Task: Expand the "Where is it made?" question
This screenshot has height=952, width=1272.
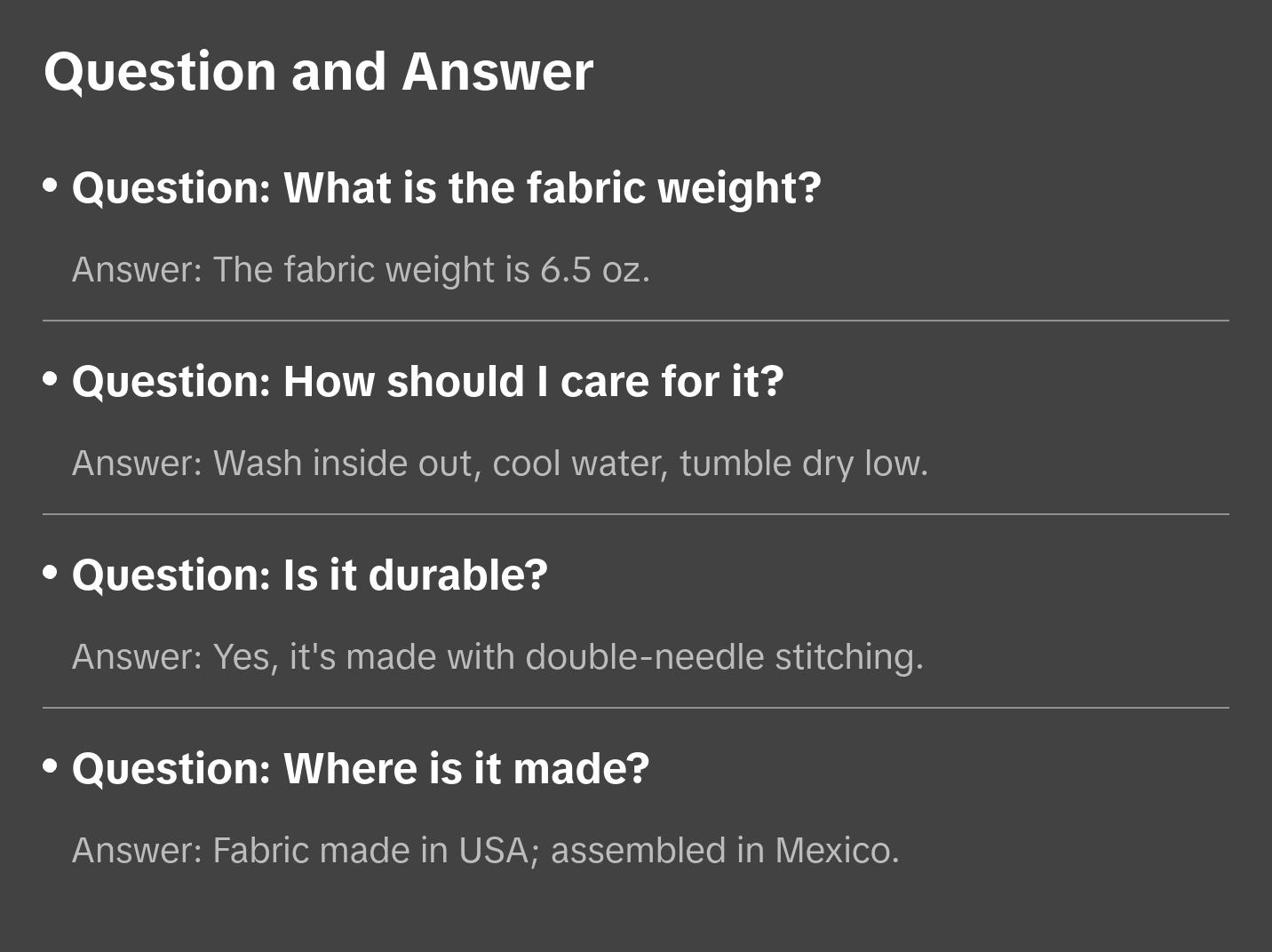Action: [x=360, y=769]
